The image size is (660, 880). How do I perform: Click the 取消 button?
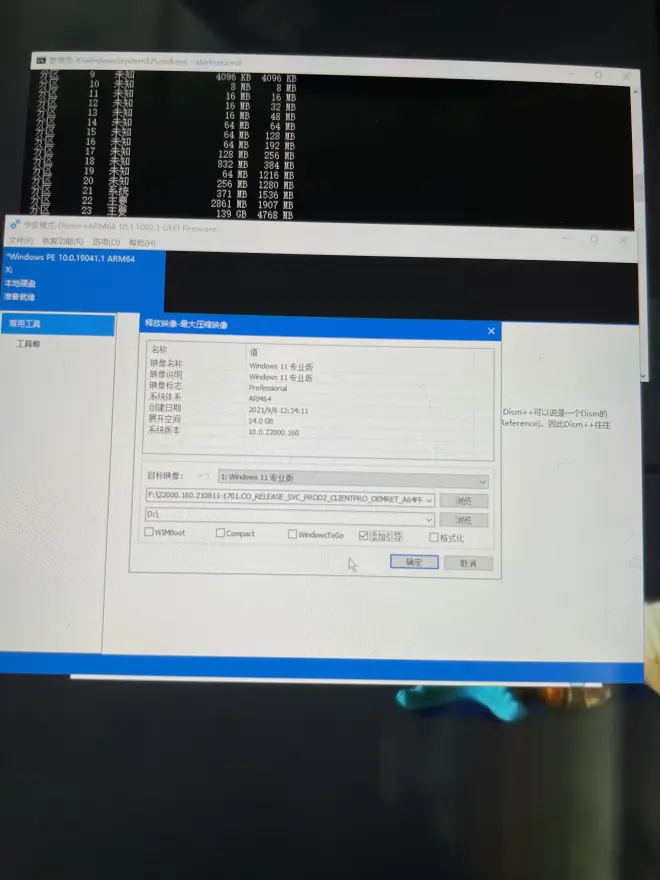(x=468, y=563)
